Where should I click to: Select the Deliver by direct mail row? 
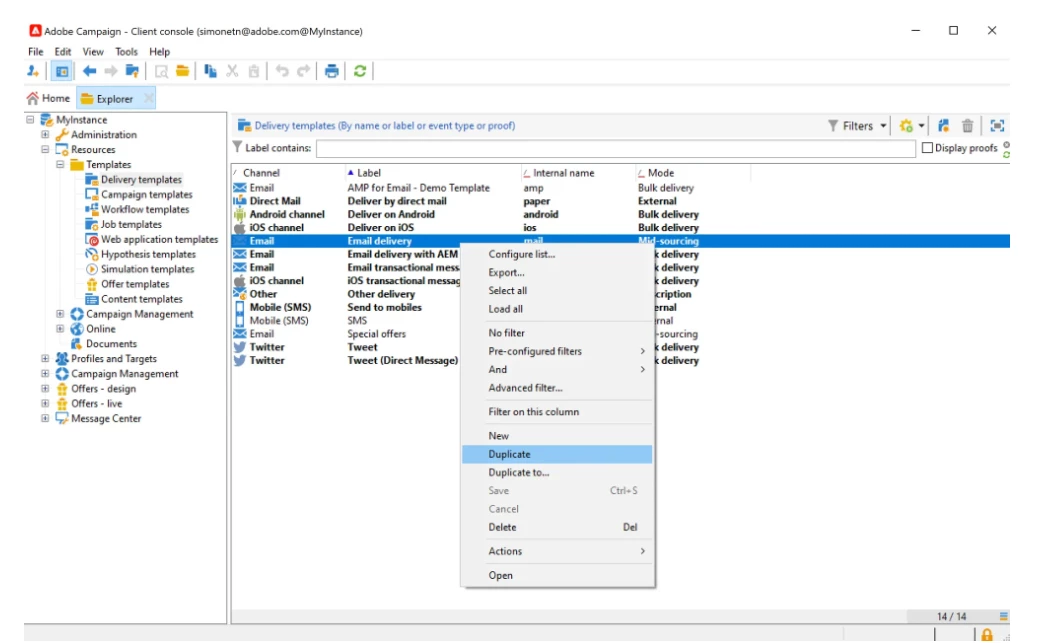(620, 201)
